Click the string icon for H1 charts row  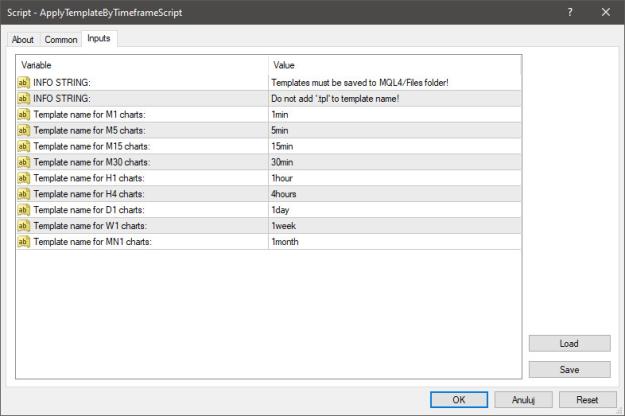[x=24, y=178]
